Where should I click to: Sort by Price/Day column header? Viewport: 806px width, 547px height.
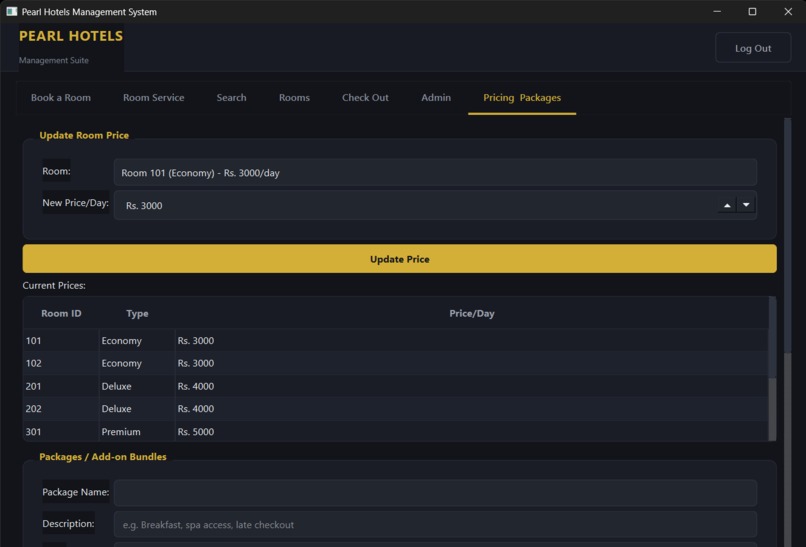(471, 314)
